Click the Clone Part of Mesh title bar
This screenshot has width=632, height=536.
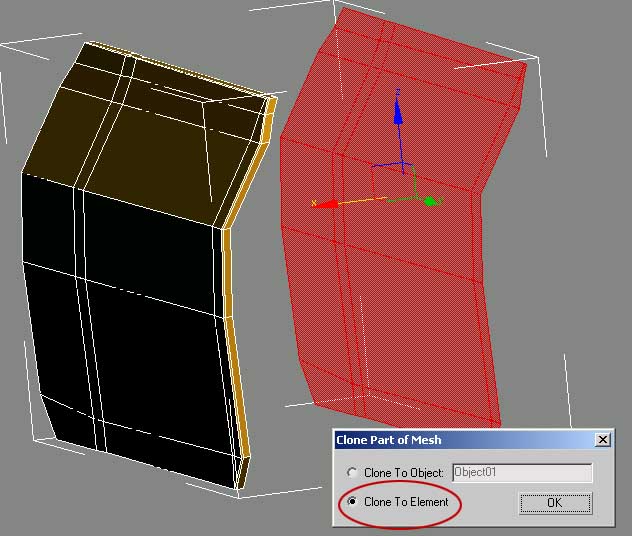(x=473, y=440)
